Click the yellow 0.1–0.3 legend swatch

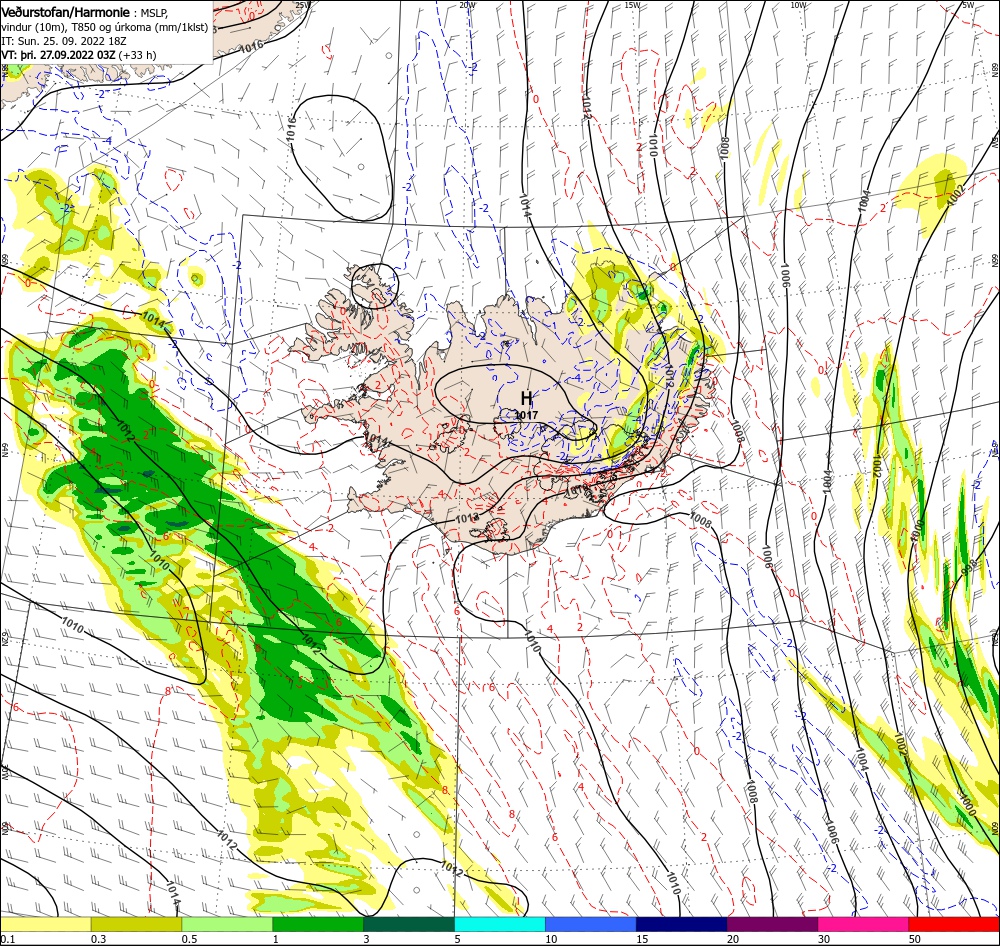[x=46, y=924]
